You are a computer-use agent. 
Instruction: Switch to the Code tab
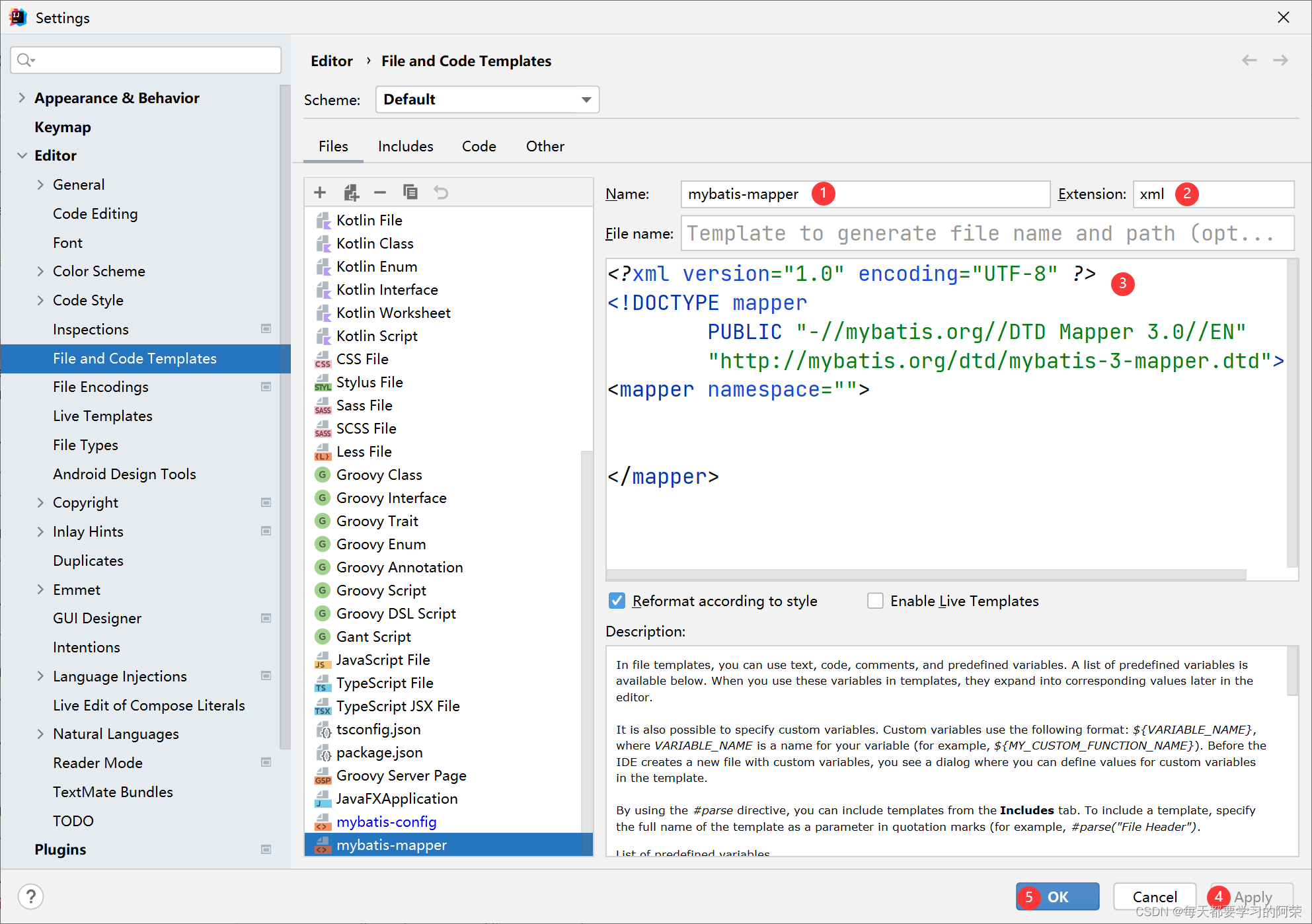[479, 146]
